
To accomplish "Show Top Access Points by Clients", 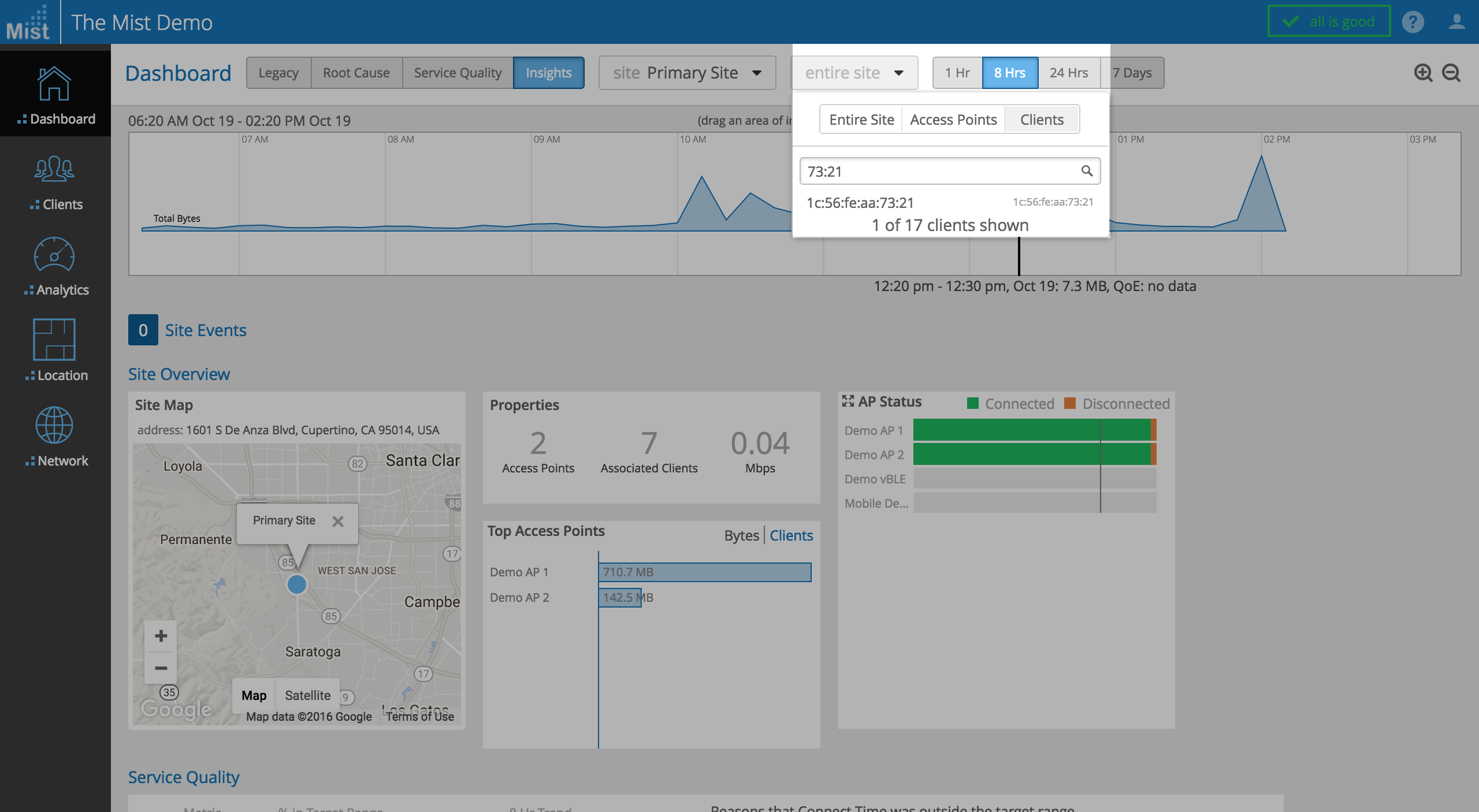I will tap(791, 535).
